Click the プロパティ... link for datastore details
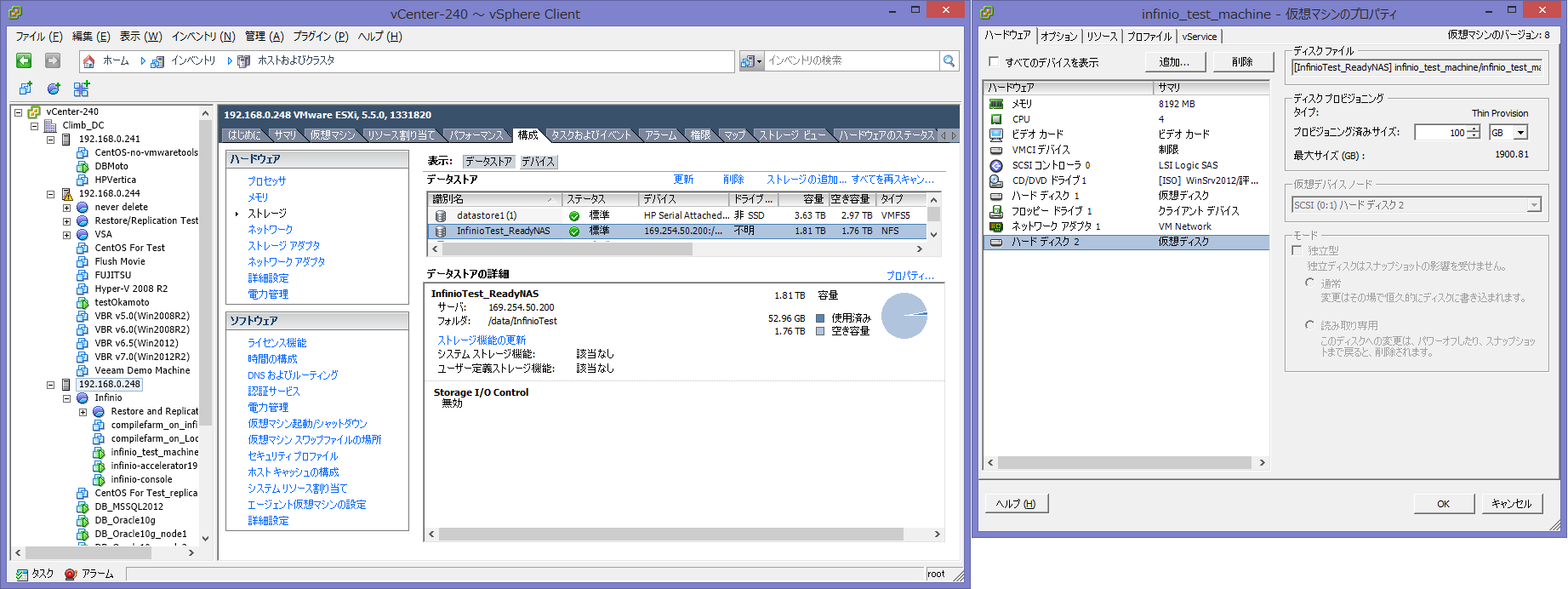This screenshot has height=589, width=1568. (909, 276)
